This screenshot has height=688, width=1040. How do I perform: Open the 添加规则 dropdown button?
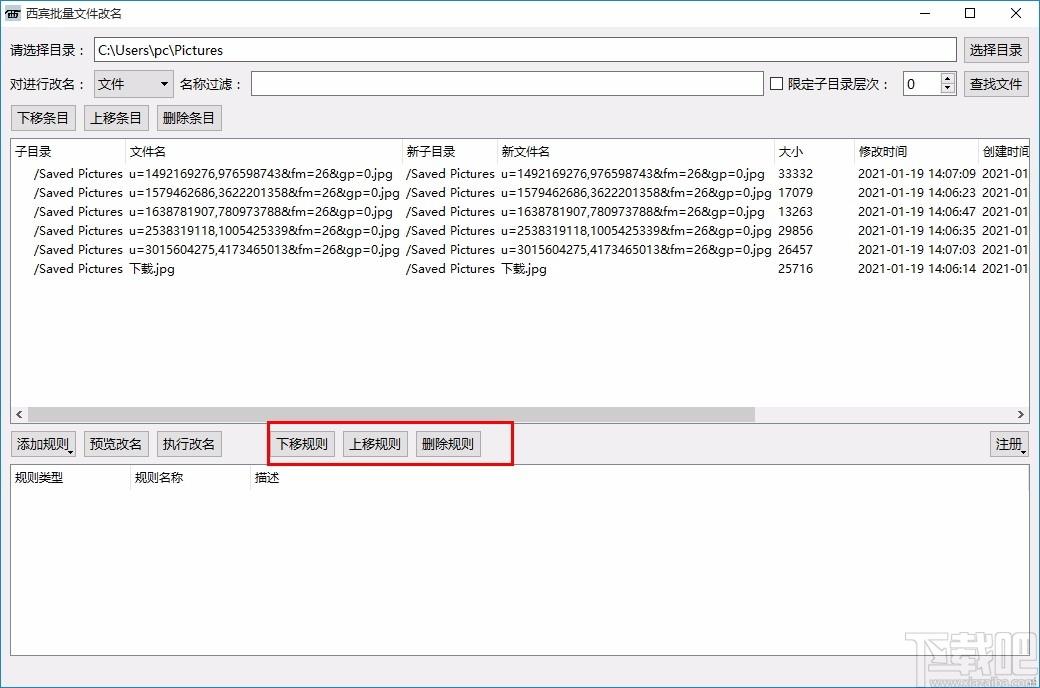pyautogui.click(x=43, y=444)
